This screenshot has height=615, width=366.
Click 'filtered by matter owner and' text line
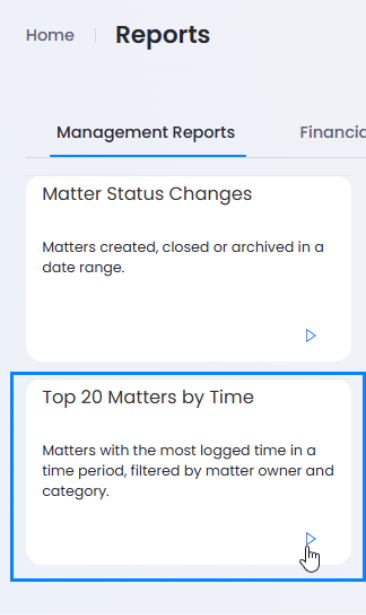[x=188, y=471]
